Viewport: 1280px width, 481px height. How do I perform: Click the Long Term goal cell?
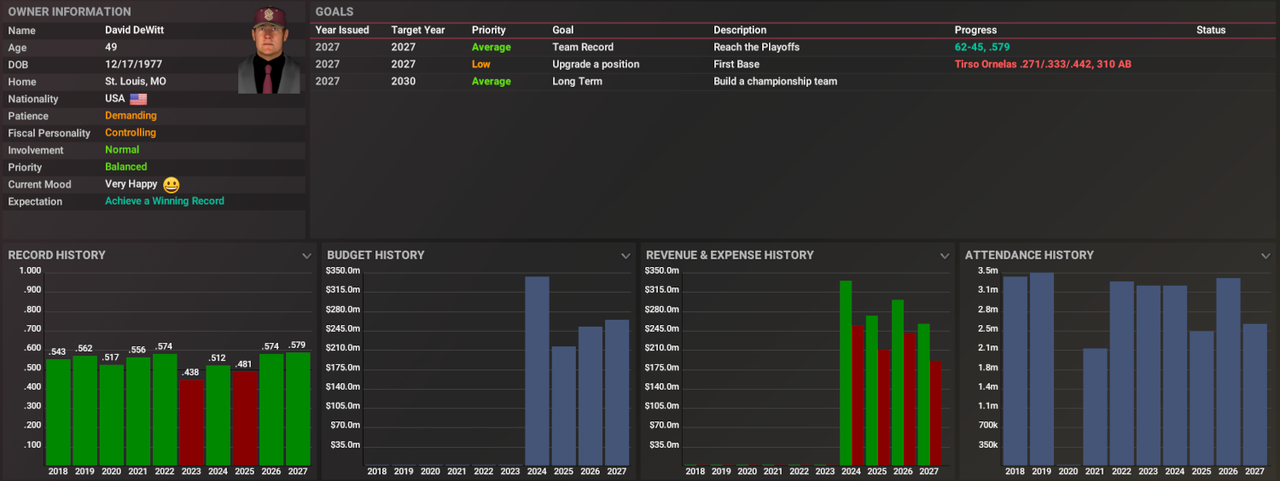577,81
